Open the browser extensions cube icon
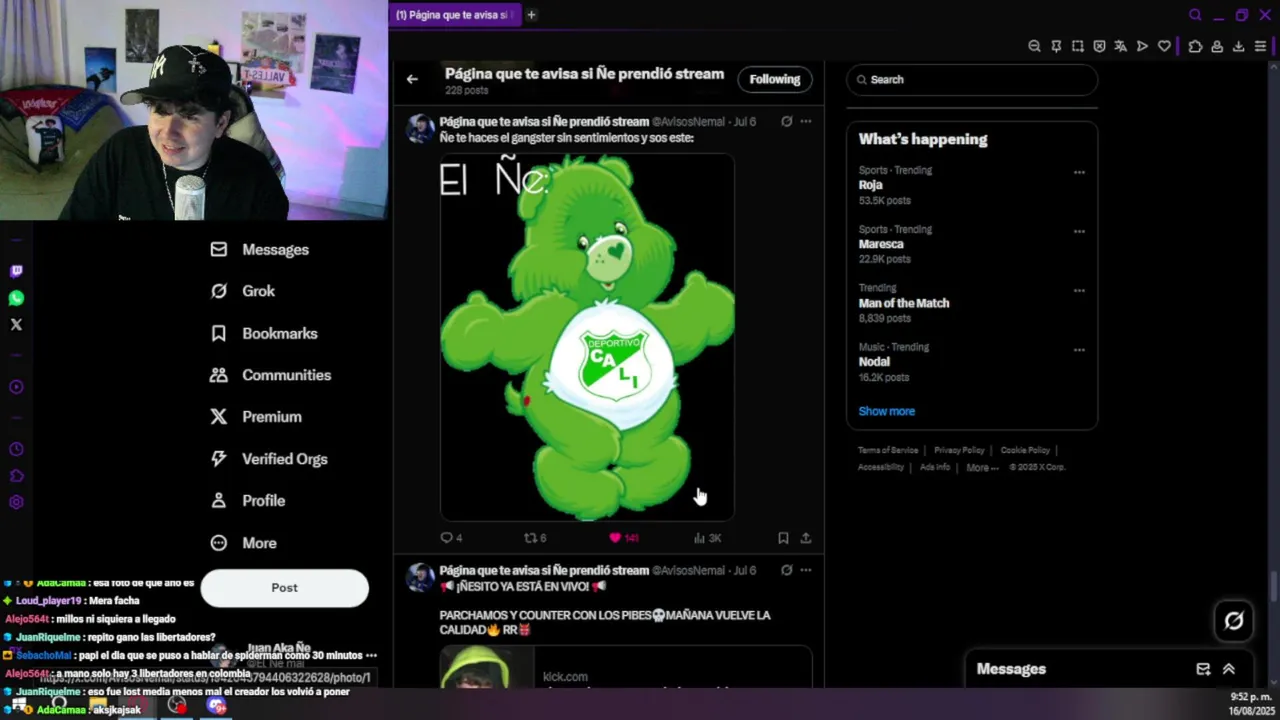The width and height of the screenshot is (1280, 720). [x=1195, y=46]
